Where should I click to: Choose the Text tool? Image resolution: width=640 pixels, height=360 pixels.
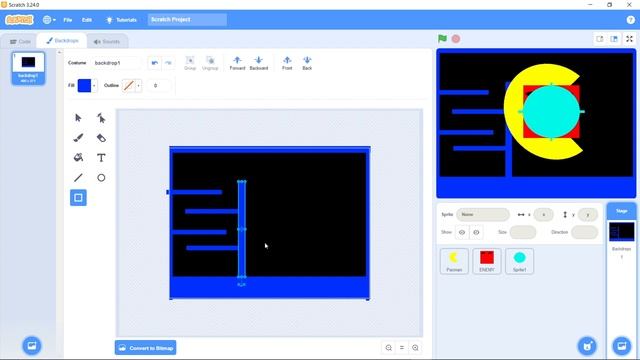101,158
